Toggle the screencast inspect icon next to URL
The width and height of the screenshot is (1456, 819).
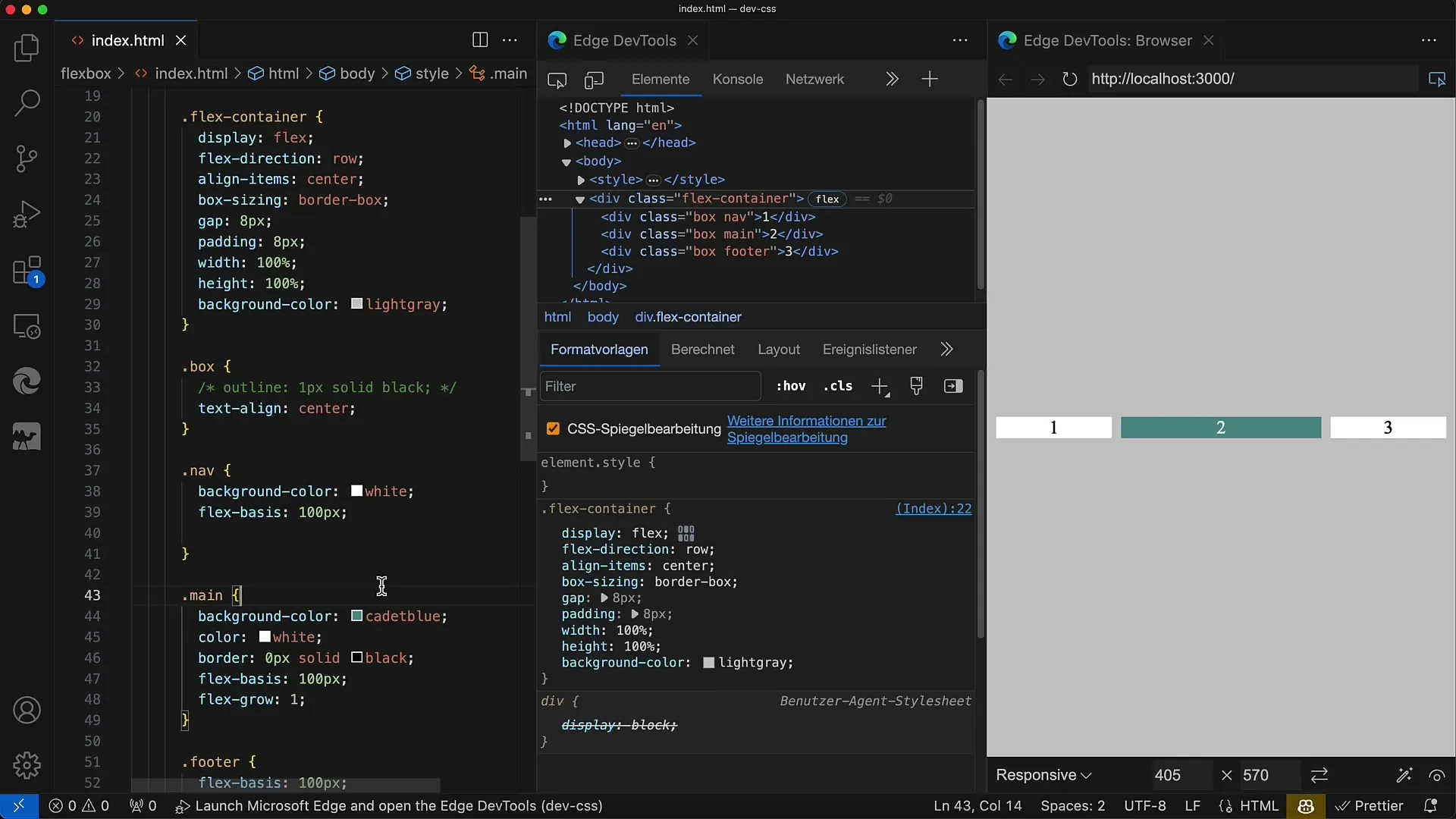(x=1437, y=79)
